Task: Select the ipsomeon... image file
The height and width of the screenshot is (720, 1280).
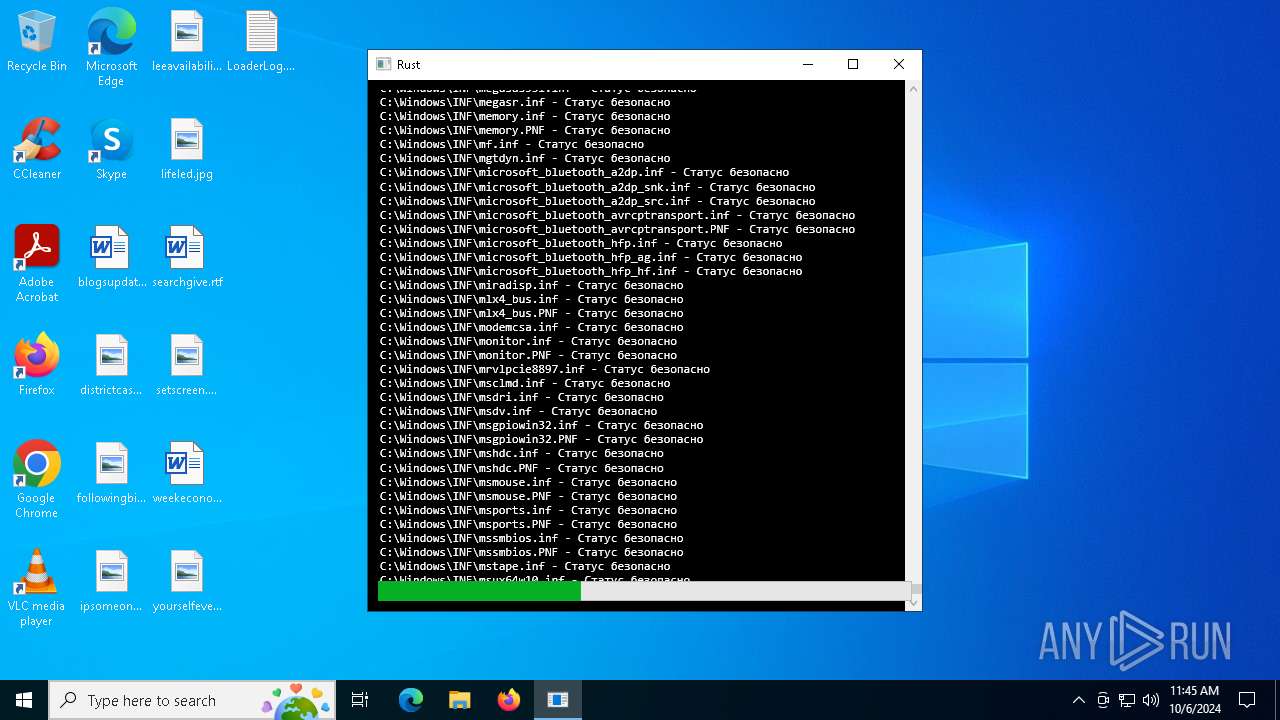Action: click(111, 582)
